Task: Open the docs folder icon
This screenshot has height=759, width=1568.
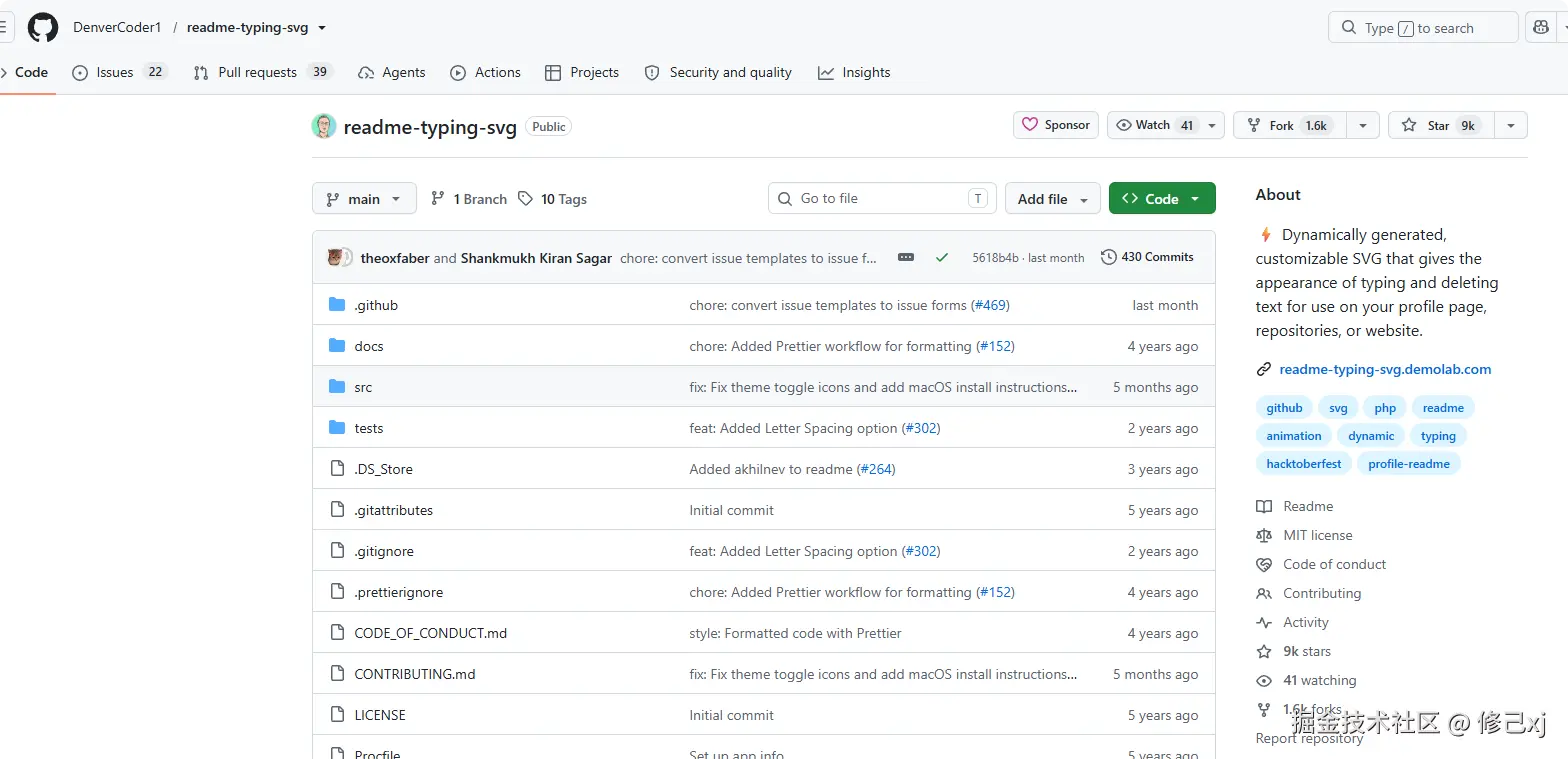Action: (337, 346)
